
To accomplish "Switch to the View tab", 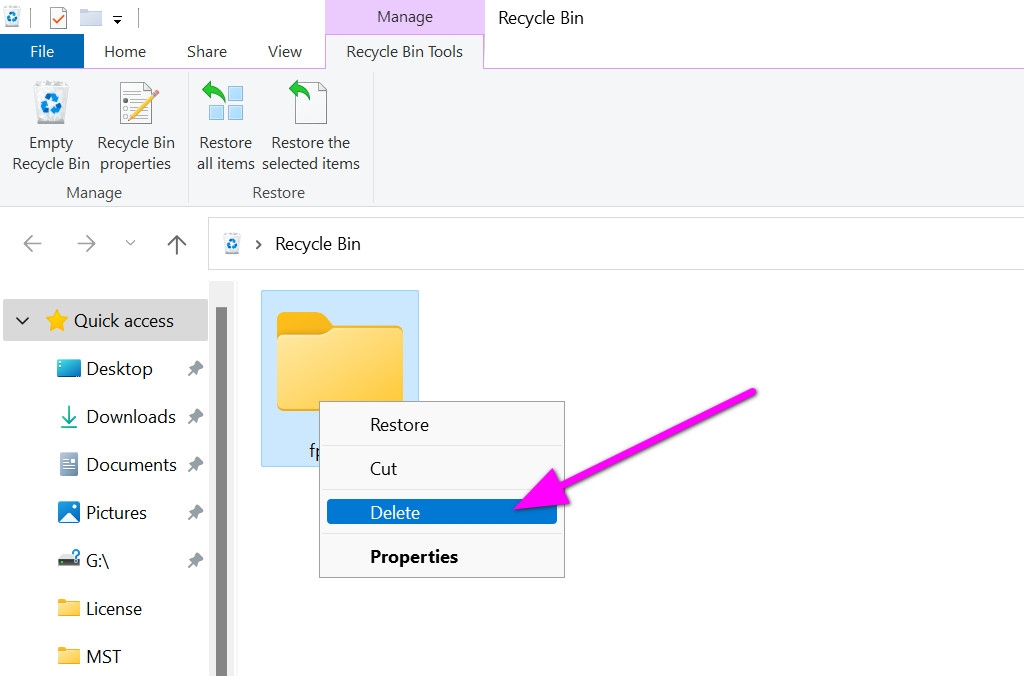I will (x=284, y=51).
